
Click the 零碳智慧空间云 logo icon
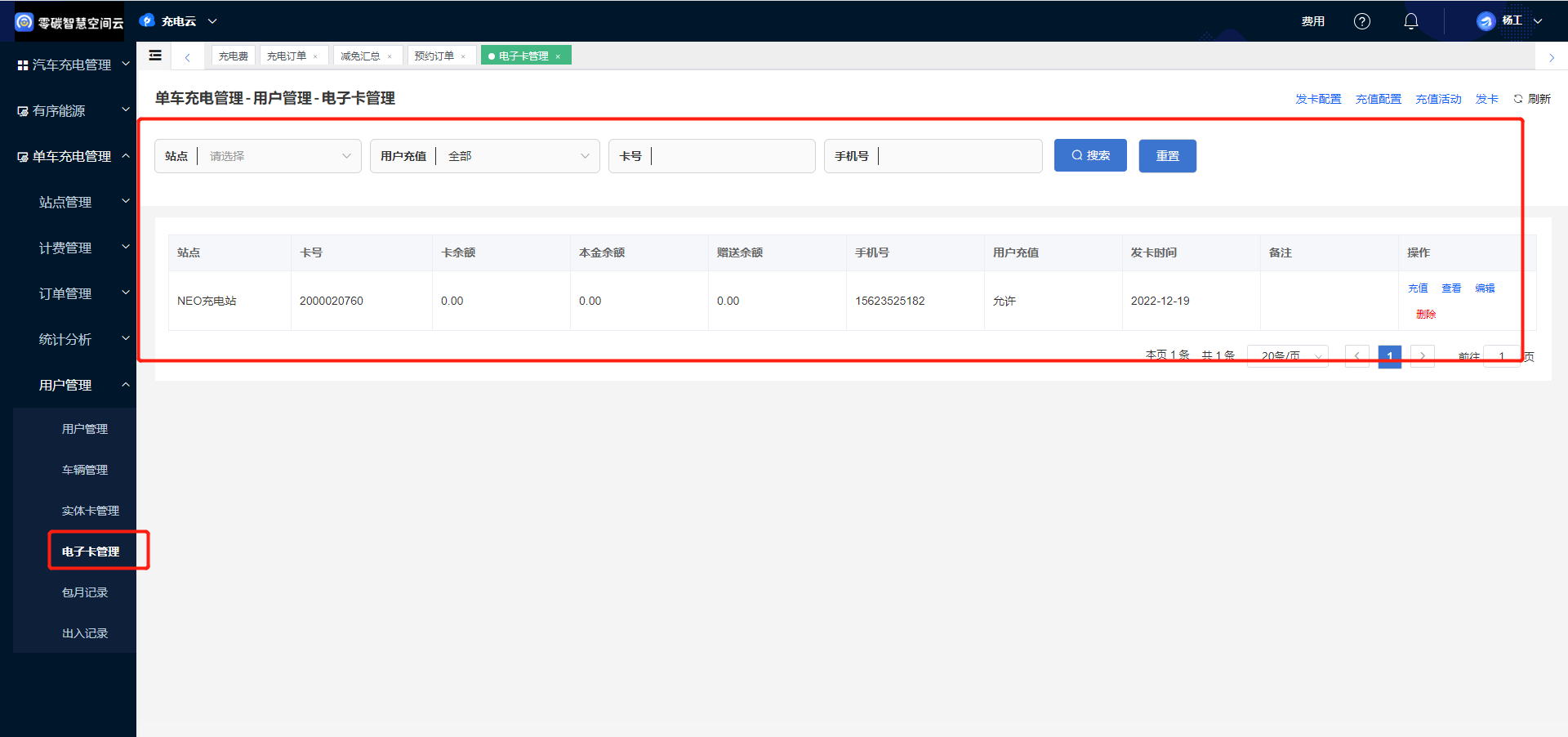coord(24,22)
